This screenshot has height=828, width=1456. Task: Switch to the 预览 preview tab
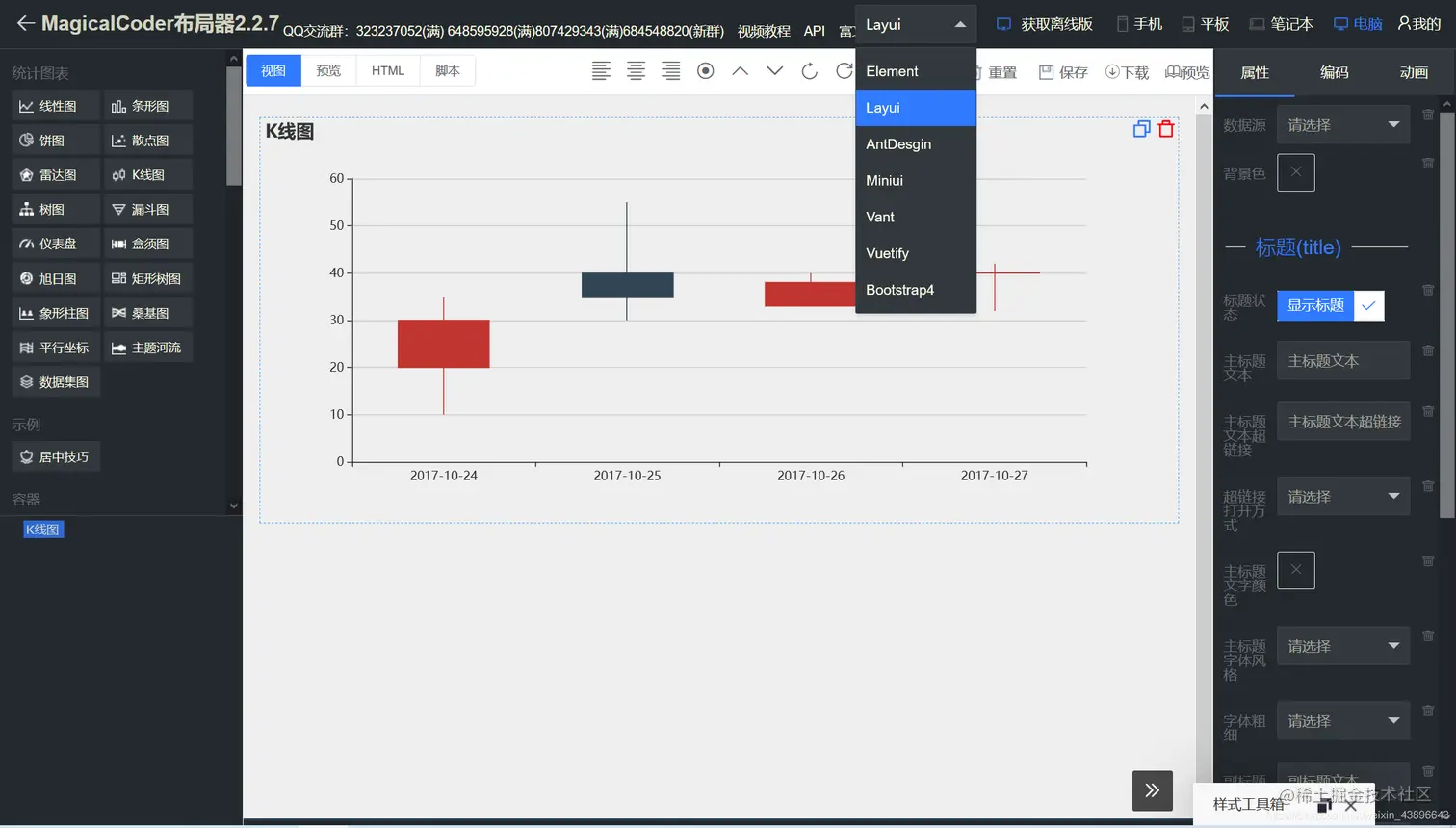(x=328, y=70)
